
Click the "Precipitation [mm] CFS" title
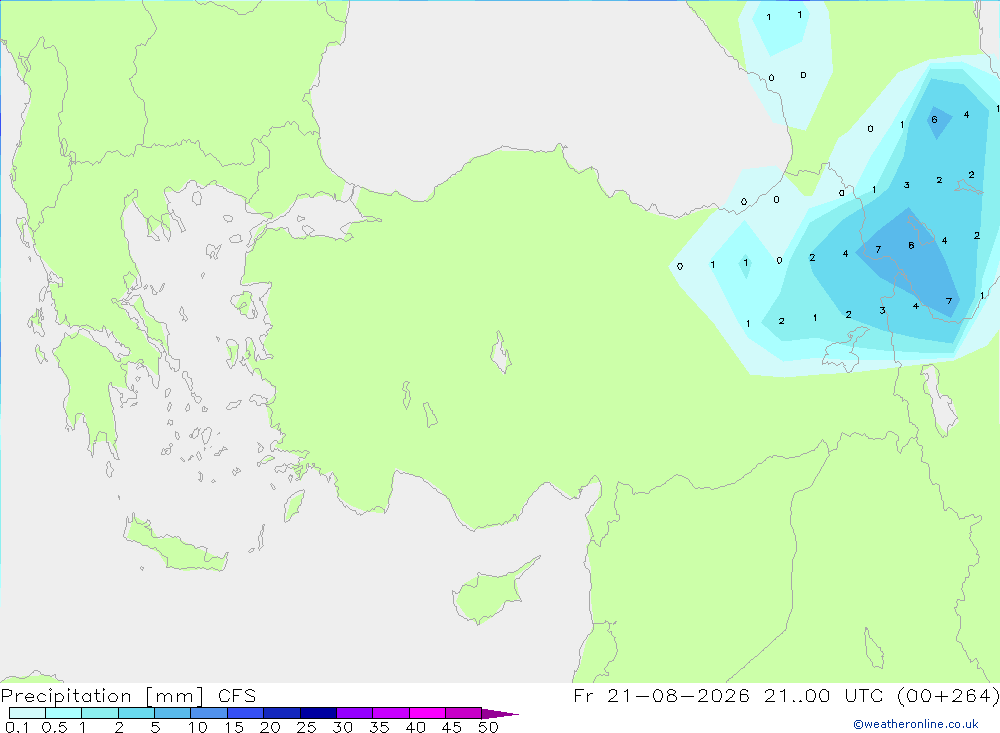click(x=128, y=696)
